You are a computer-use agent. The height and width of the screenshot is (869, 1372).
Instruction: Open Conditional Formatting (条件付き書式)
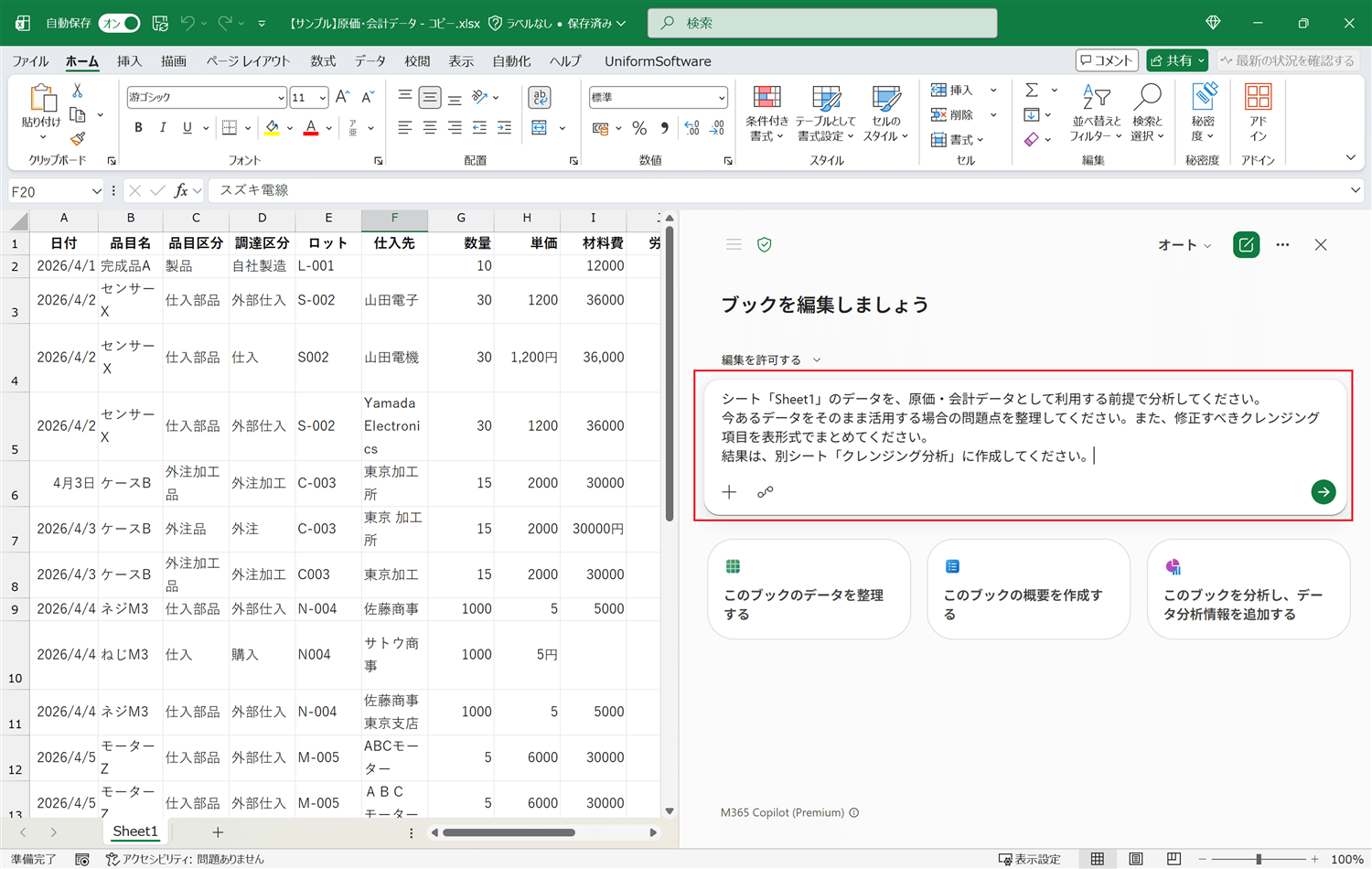pos(766,113)
